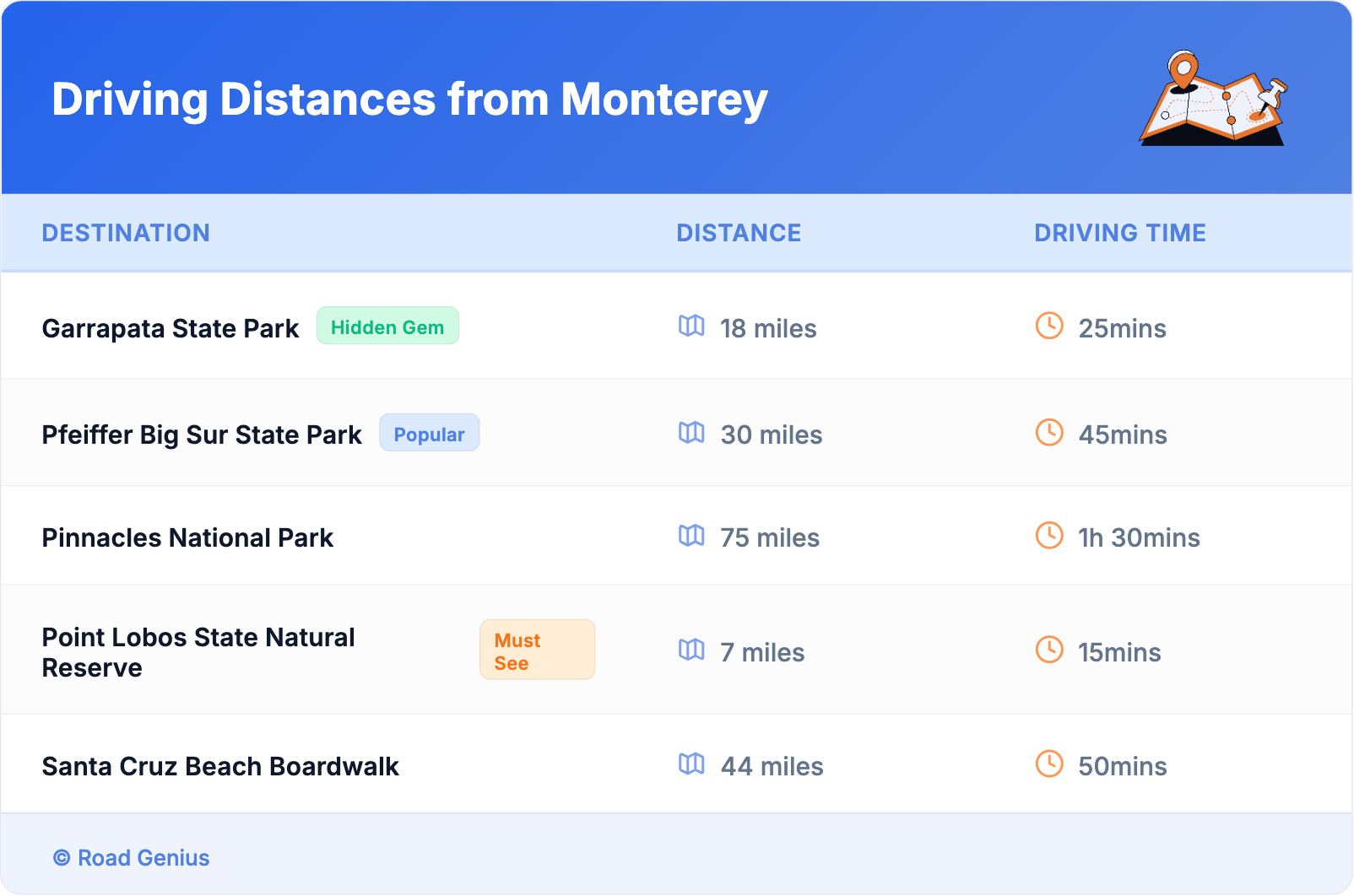Click the Destination column header
The width and height of the screenshot is (1354, 896).
[126, 233]
